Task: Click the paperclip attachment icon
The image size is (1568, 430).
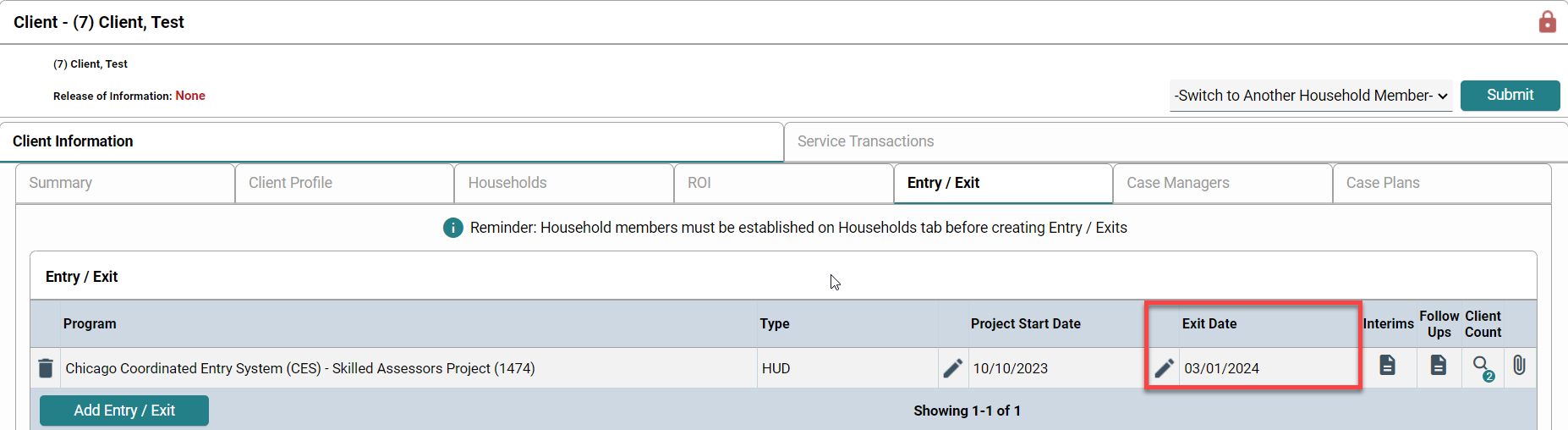Action: coord(1519,366)
